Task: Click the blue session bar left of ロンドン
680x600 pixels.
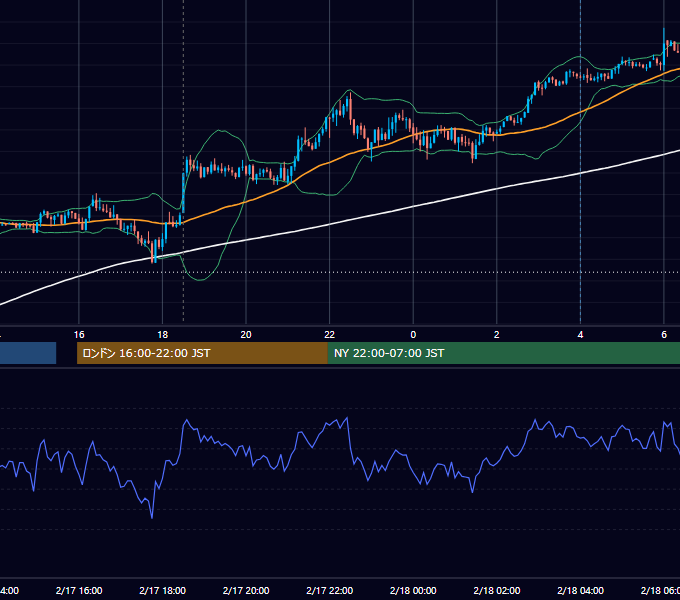Action: (28, 353)
